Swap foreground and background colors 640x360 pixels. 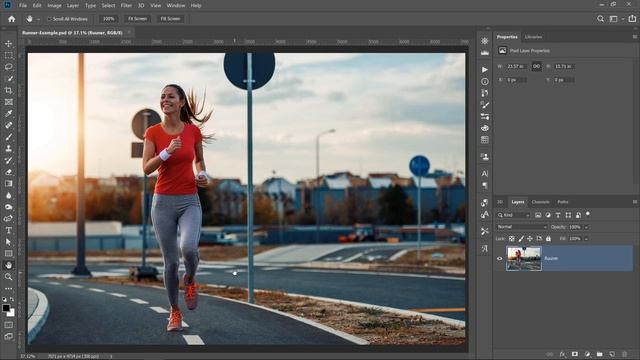(12, 300)
